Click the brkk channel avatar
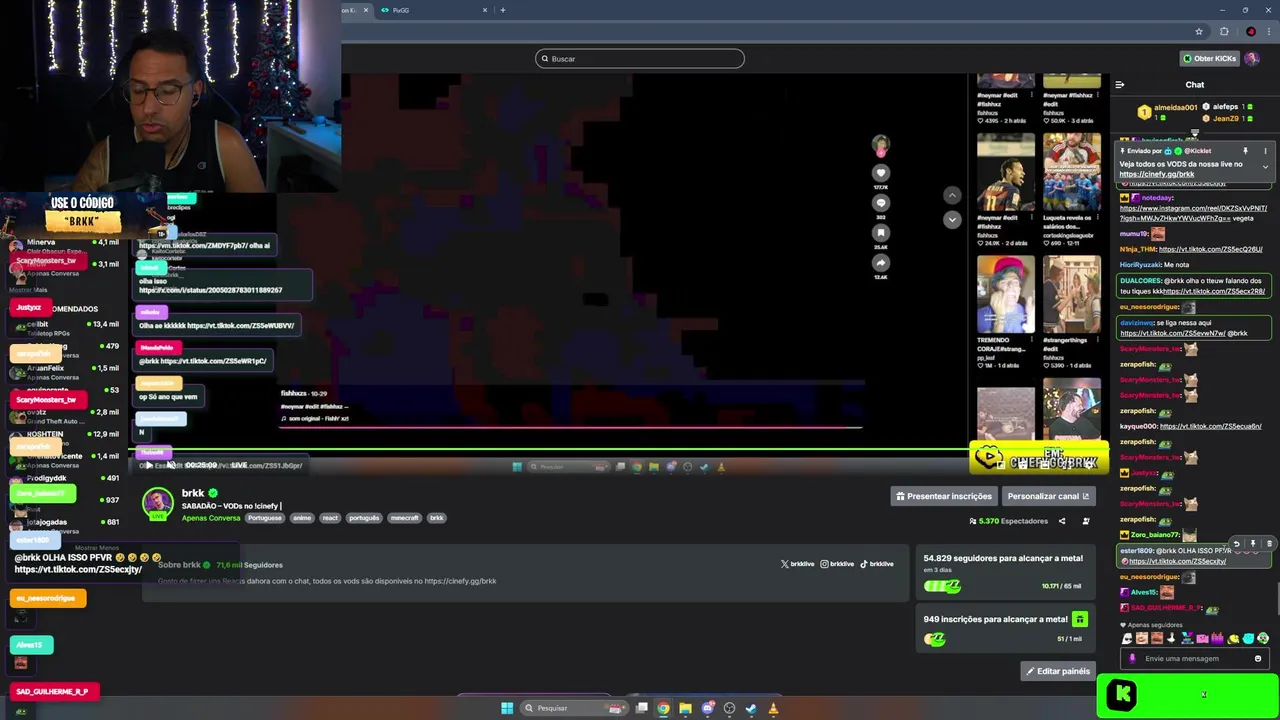1280x720 pixels. point(157,504)
